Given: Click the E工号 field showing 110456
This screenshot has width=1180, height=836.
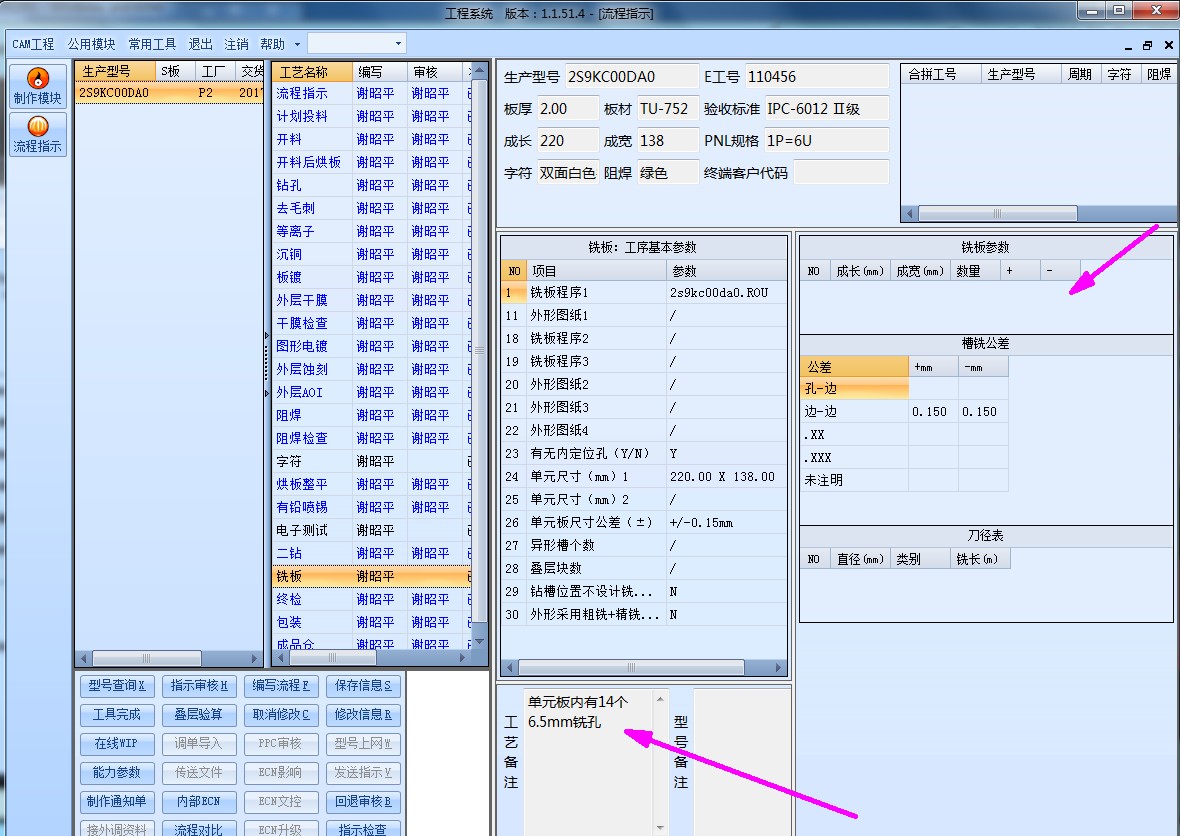Looking at the screenshot, I should [x=817, y=77].
